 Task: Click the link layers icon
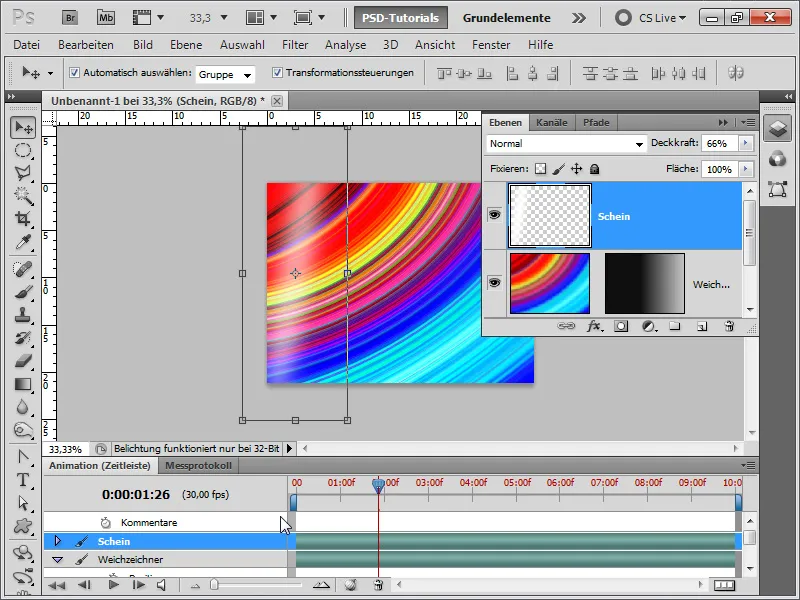tap(565, 326)
